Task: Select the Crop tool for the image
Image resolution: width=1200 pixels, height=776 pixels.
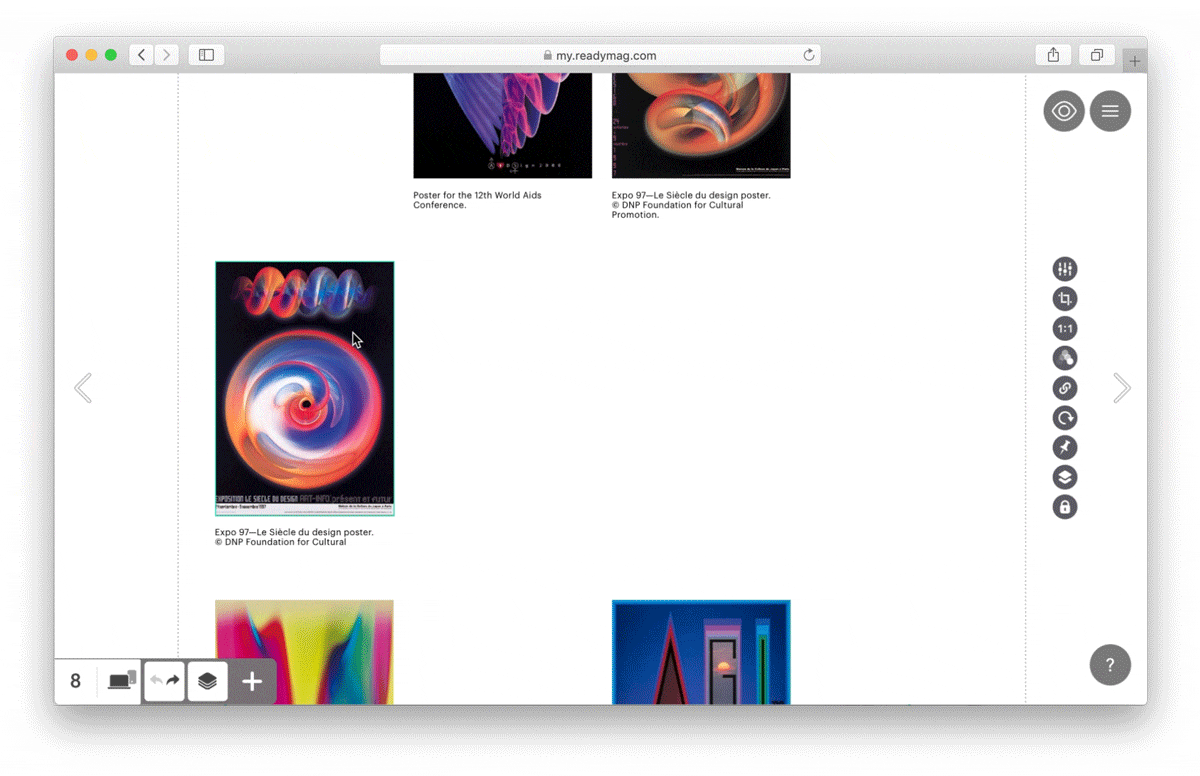Action: tap(1064, 298)
